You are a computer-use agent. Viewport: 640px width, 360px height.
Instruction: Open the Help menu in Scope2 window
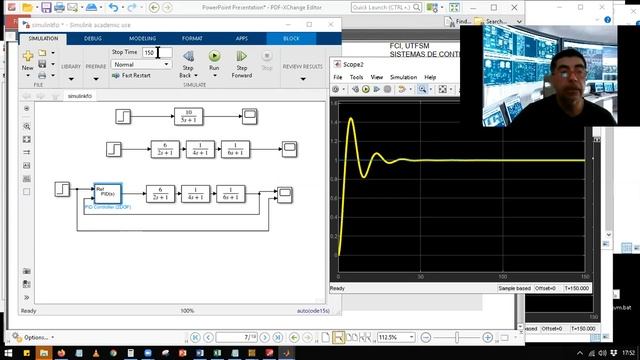(430, 77)
